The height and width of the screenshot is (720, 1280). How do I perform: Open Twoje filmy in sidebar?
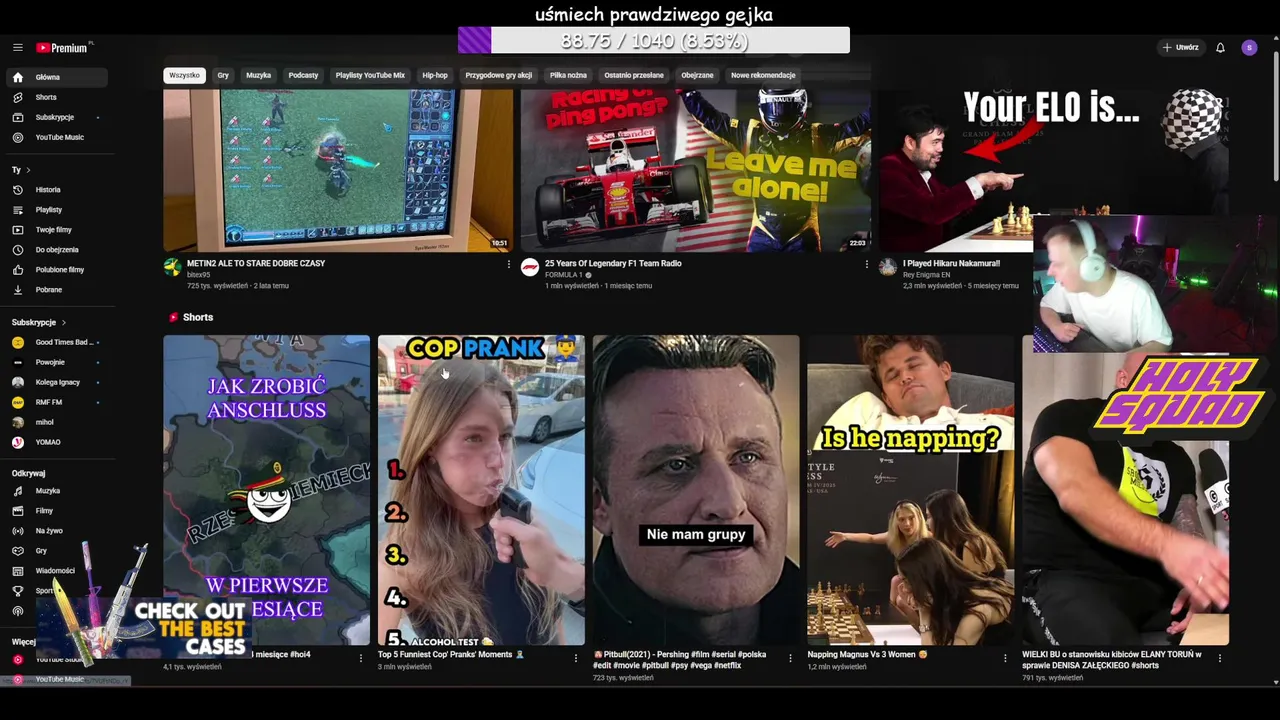(56, 230)
